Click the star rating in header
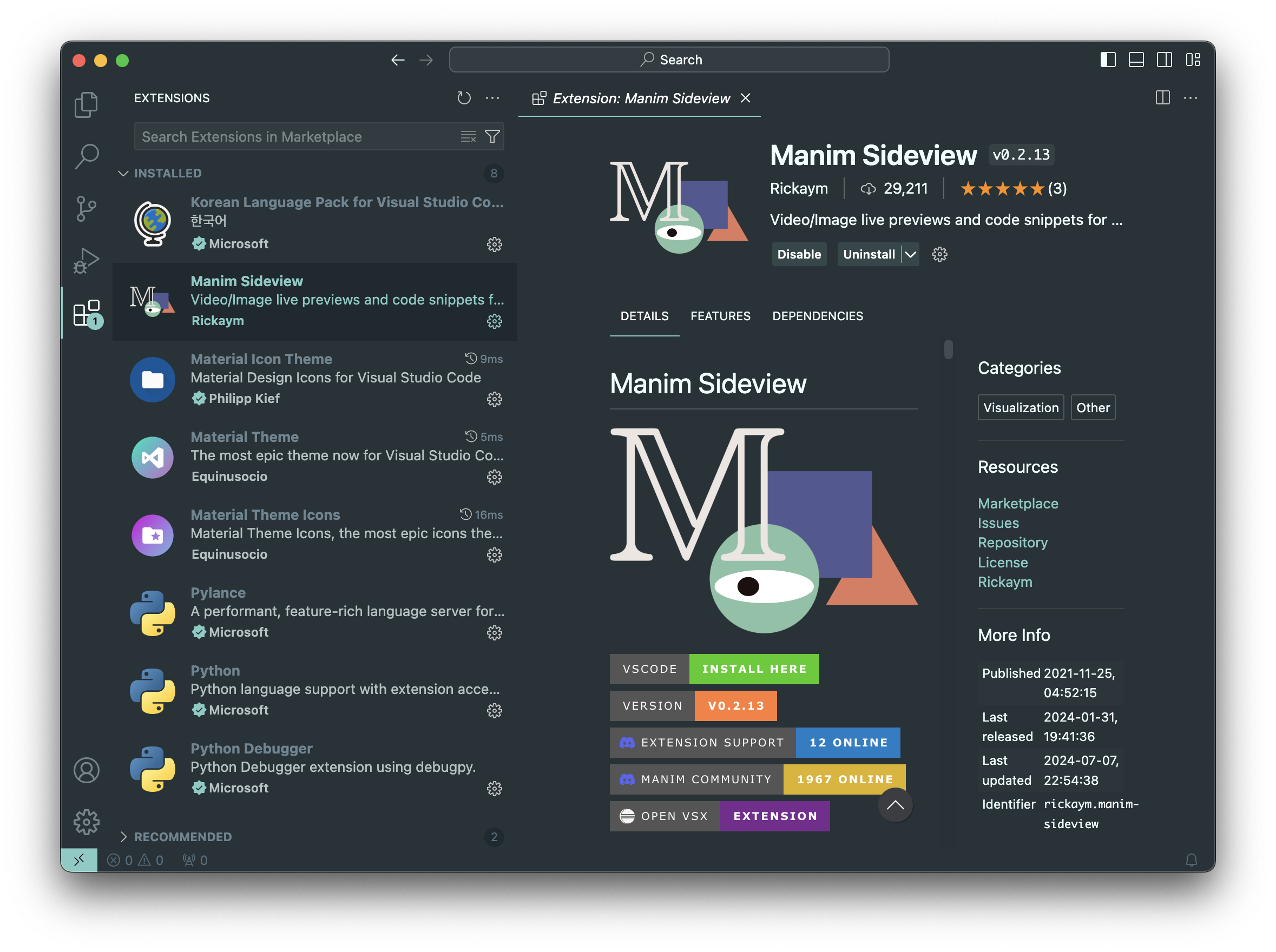This screenshot has height=952, width=1276. (x=1002, y=188)
